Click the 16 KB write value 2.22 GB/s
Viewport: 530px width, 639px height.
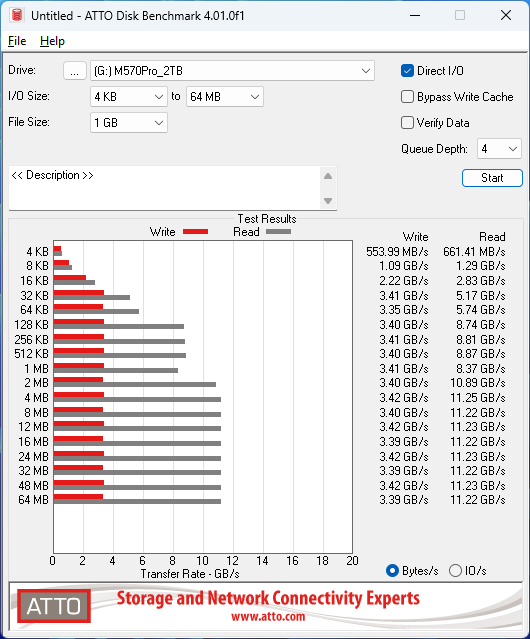404,281
